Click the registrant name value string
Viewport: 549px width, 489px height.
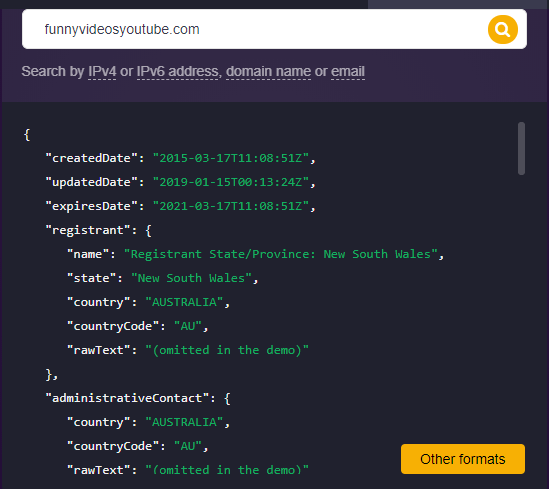pyautogui.click(x=281, y=254)
